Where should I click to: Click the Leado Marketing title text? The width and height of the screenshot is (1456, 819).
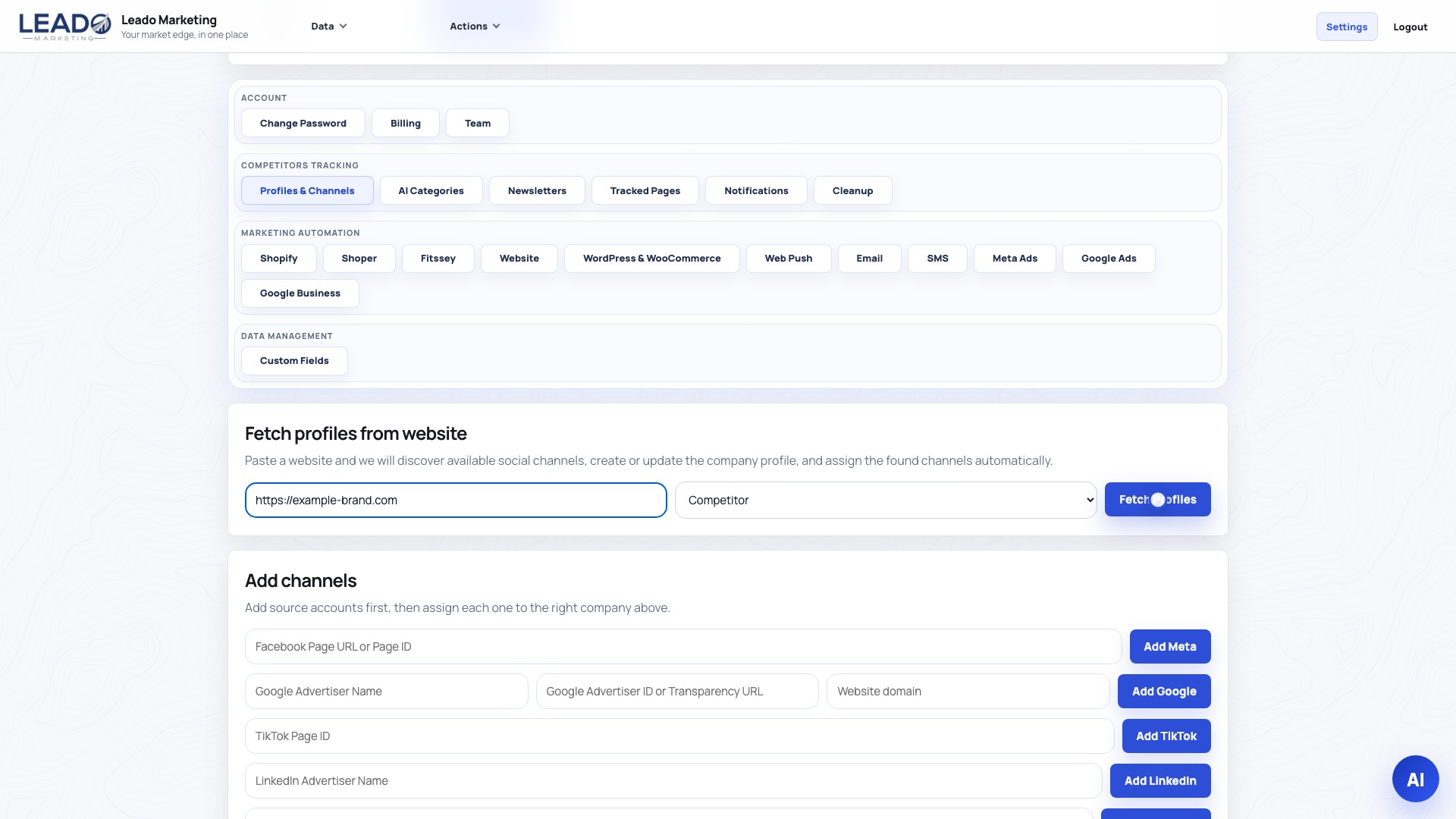point(169,20)
